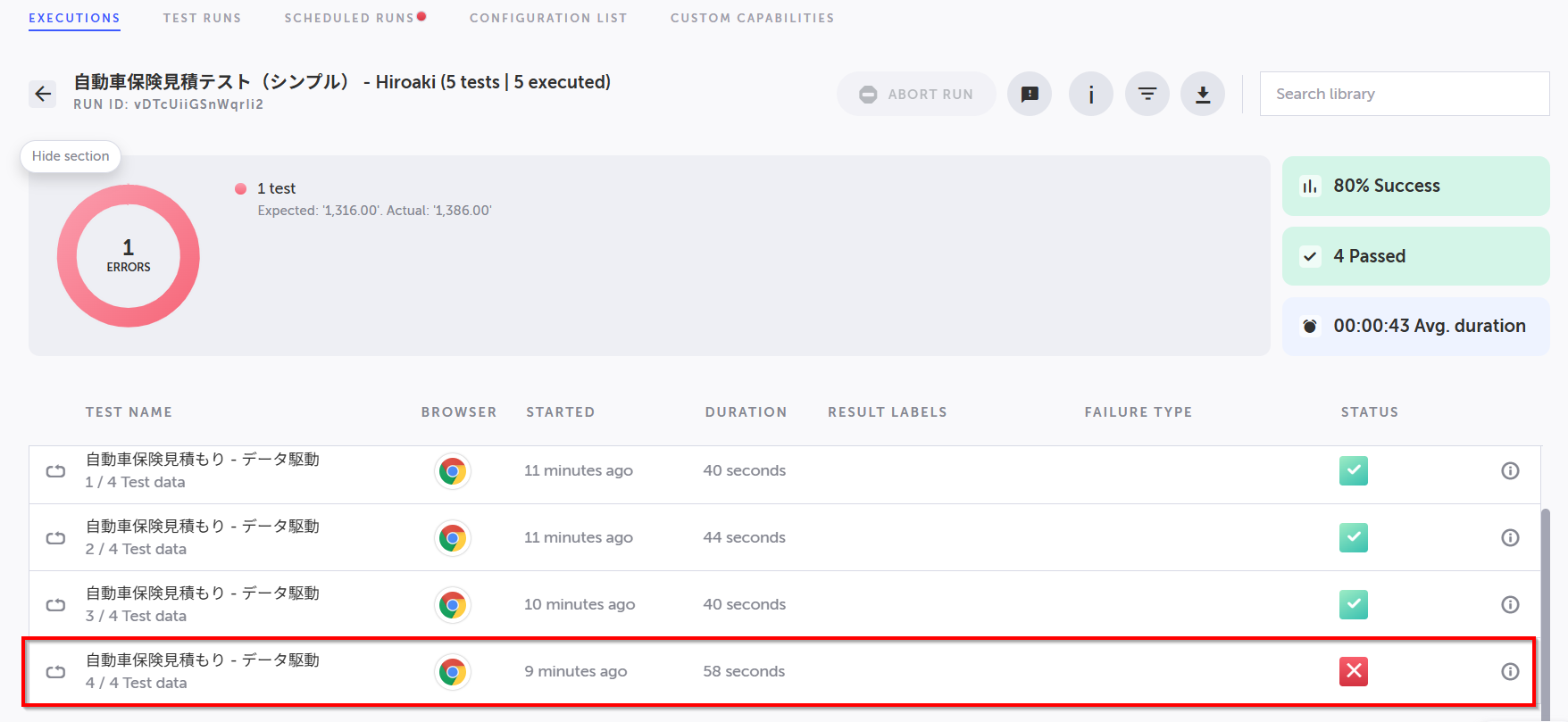Open the feedback comment icon button

coord(1030,94)
